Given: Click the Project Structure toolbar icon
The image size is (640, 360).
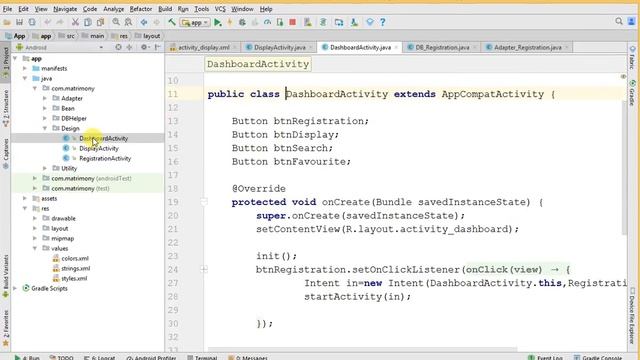Looking at the screenshot, I should 339,22.
